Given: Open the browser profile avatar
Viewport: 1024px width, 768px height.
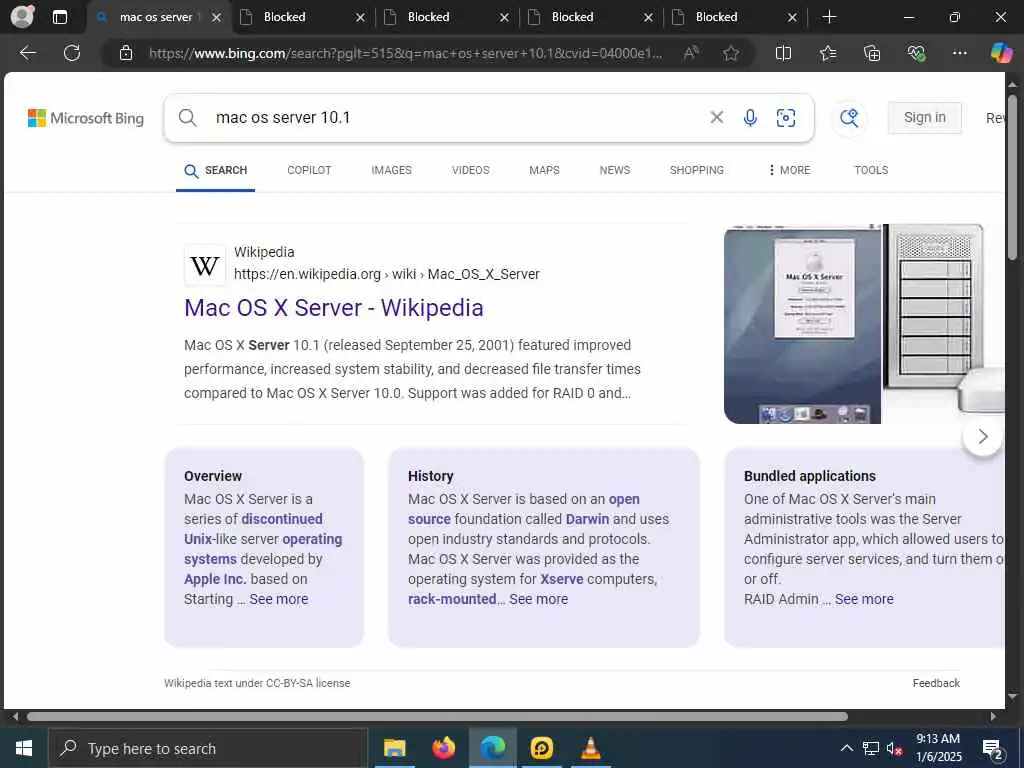Looking at the screenshot, I should [22, 17].
